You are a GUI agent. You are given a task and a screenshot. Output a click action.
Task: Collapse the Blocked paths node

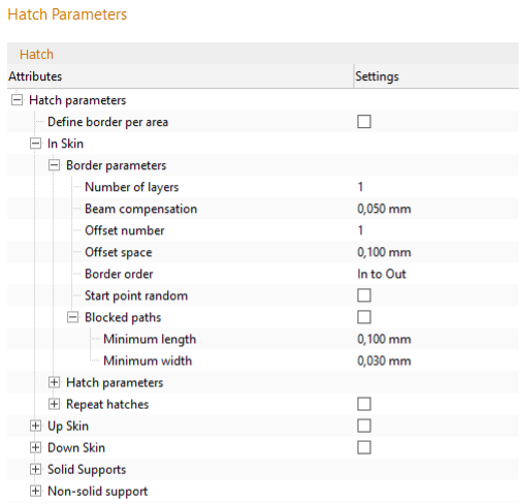click(73, 317)
